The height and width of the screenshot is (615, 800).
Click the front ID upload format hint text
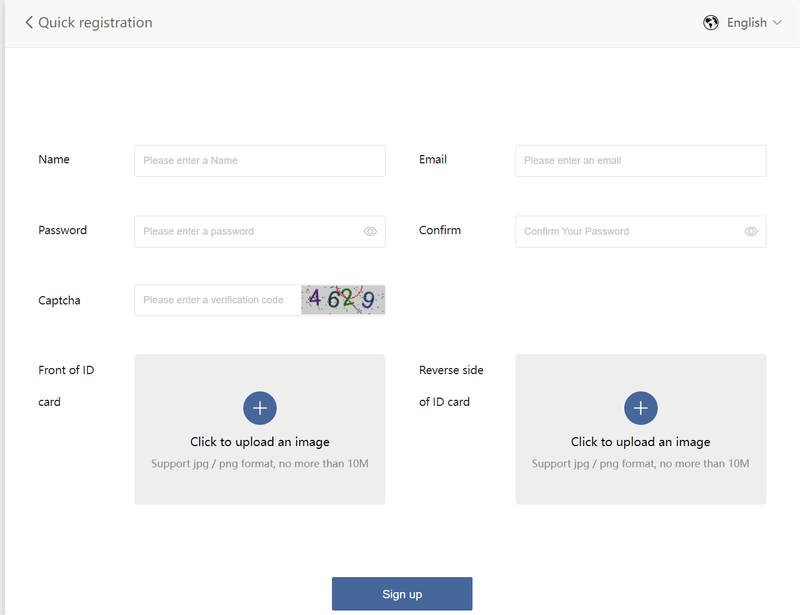pos(260,463)
